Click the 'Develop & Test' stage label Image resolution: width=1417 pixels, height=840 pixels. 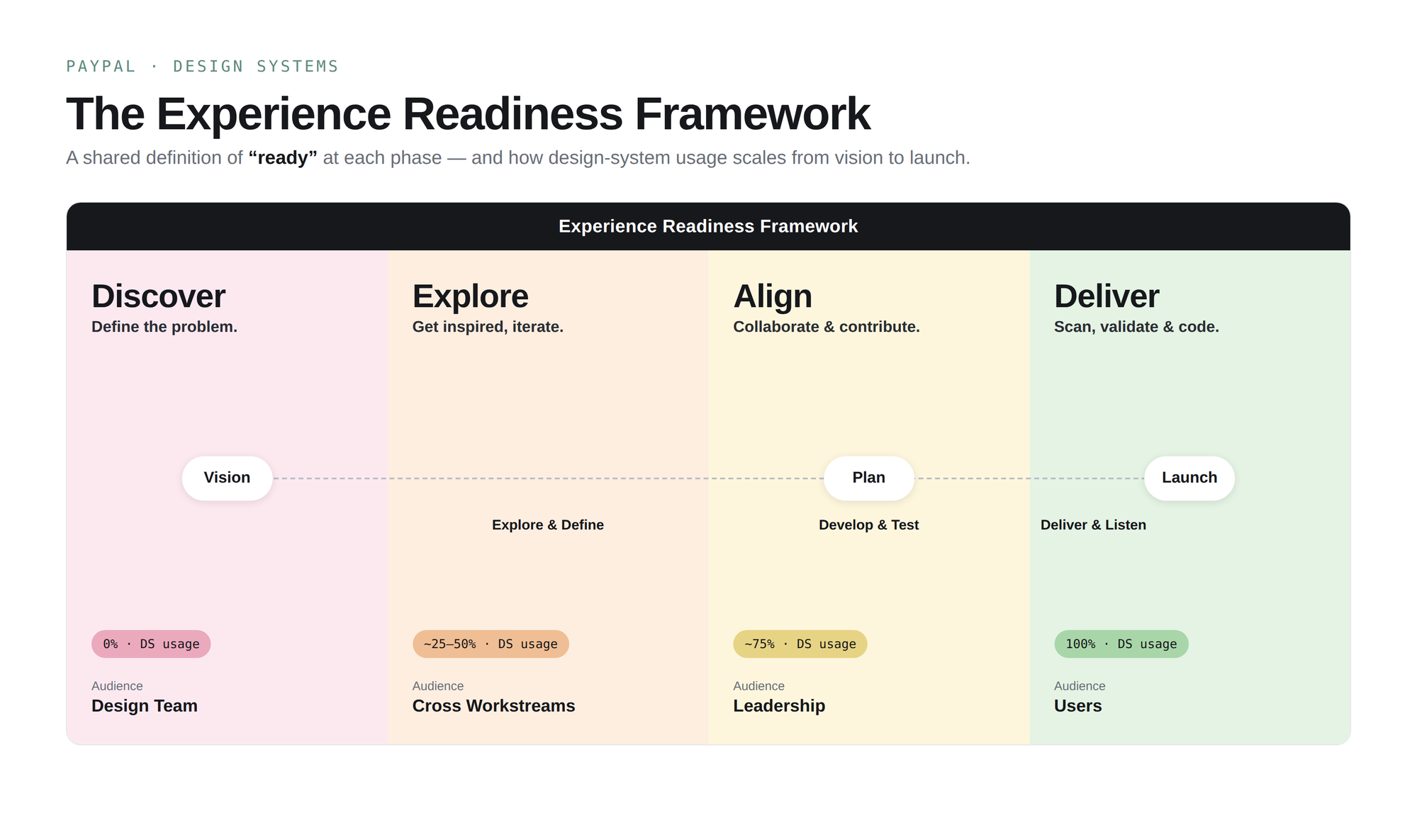pos(868,525)
